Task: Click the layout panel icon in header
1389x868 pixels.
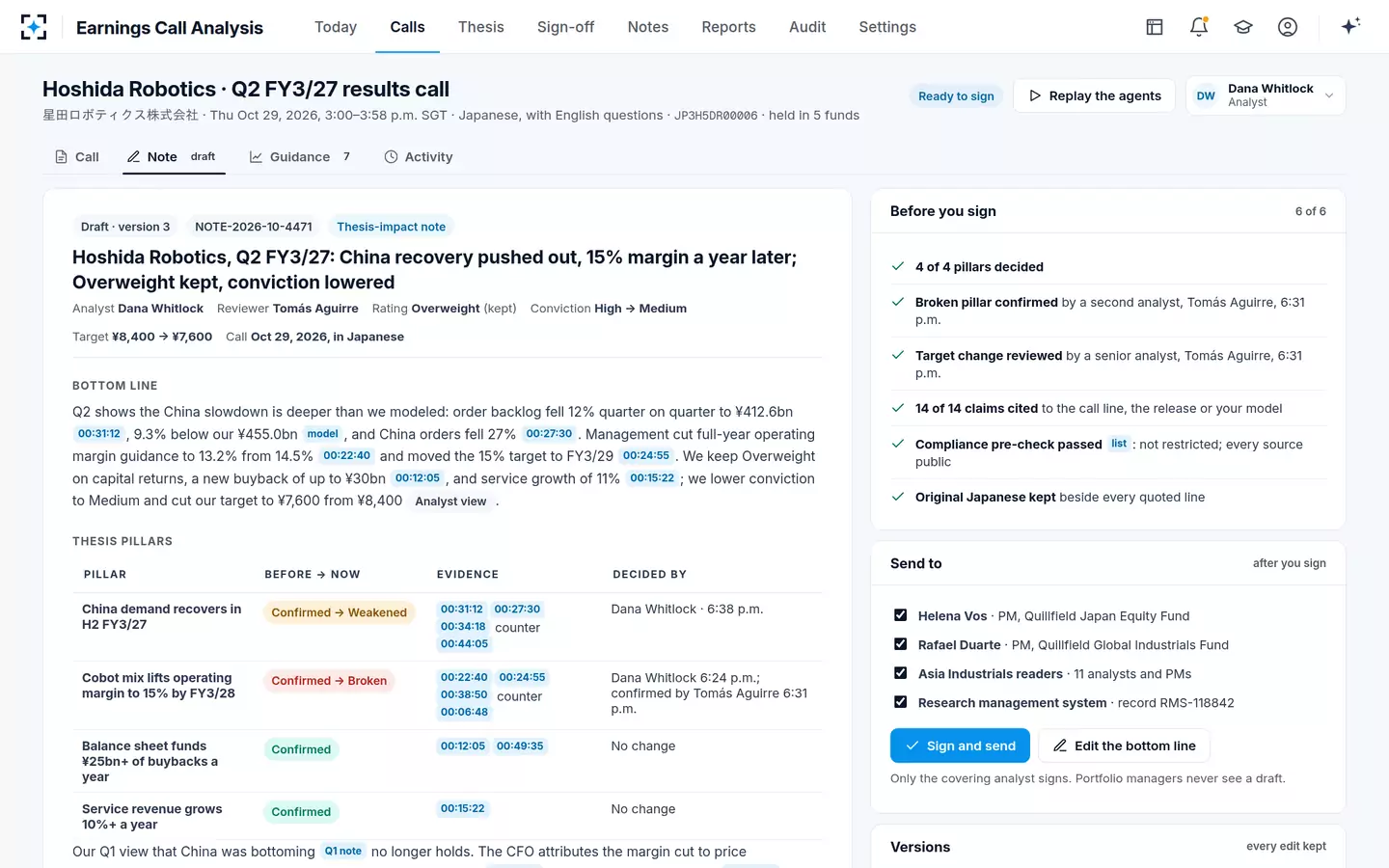Action: click(x=1155, y=27)
